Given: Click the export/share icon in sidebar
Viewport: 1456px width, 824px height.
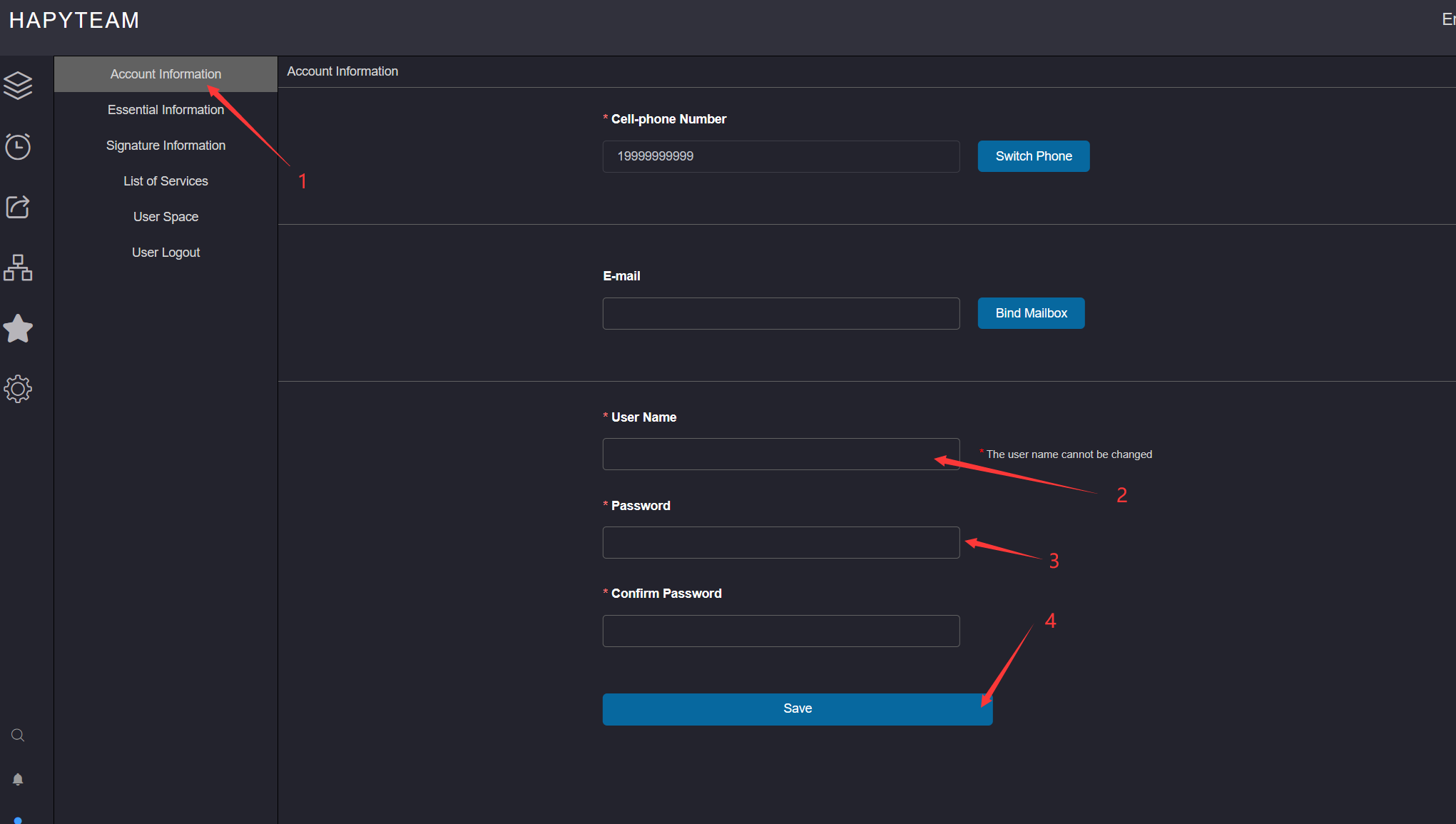Looking at the screenshot, I should [x=20, y=206].
